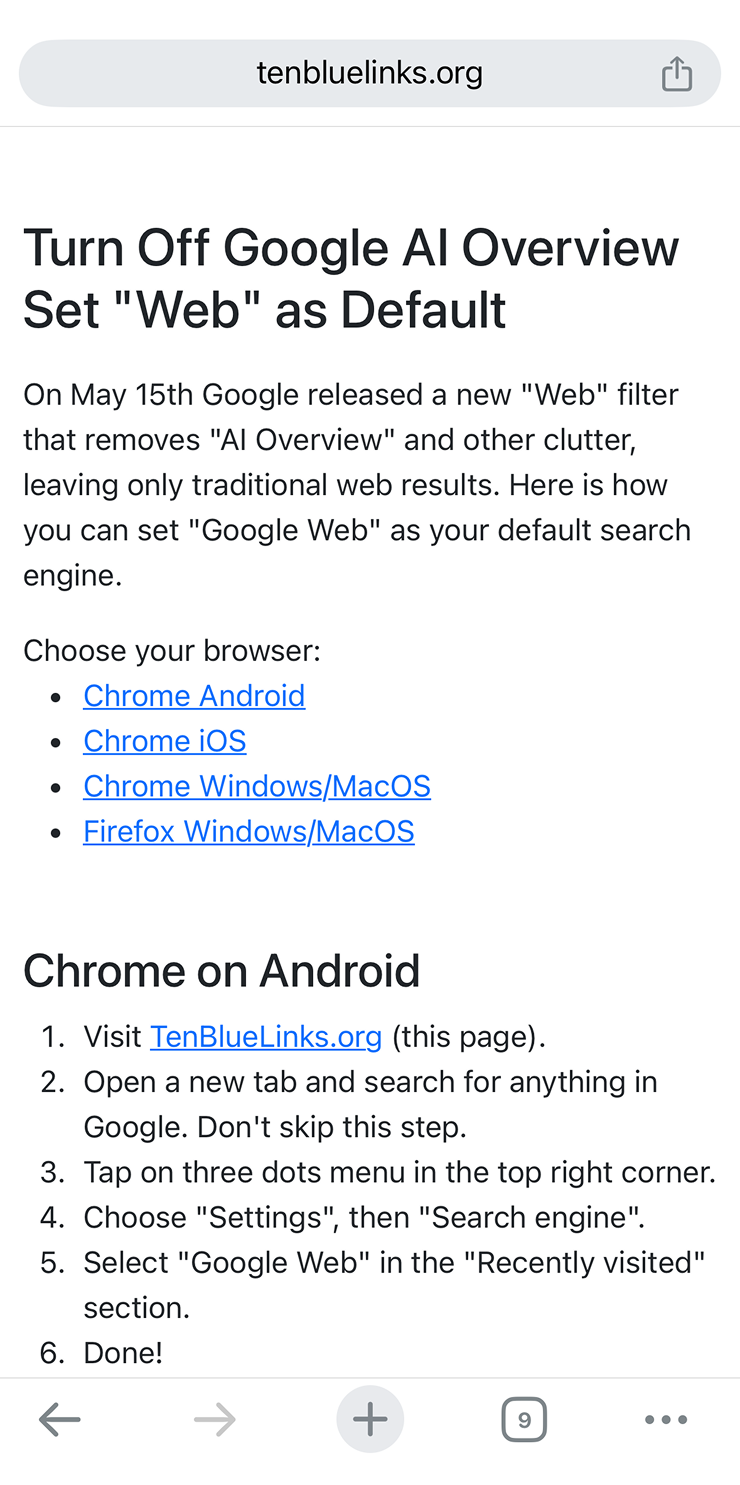The height and width of the screenshot is (1485, 740).
Task: Click the TenBlueLinks.org link in step 1
Action: [x=266, y=1036]
